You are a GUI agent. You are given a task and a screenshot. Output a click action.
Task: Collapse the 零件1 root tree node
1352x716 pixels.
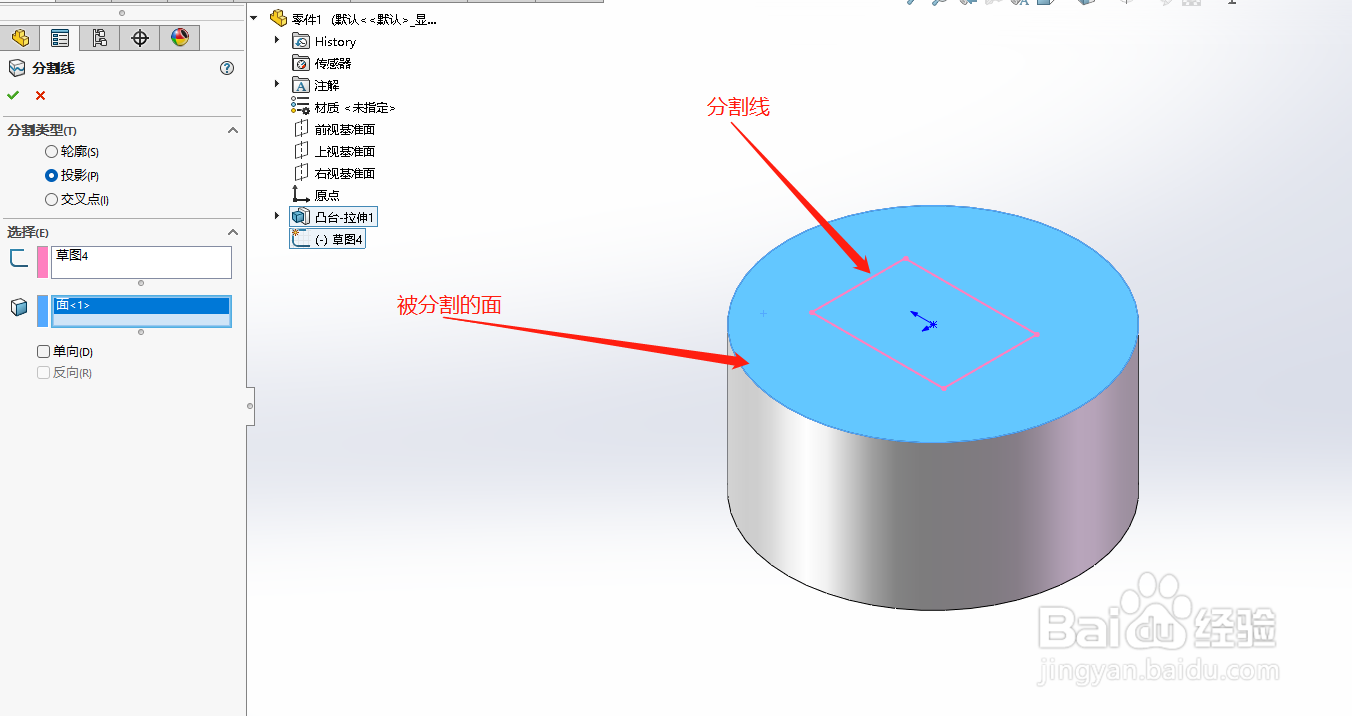click(x=254, y=18)
